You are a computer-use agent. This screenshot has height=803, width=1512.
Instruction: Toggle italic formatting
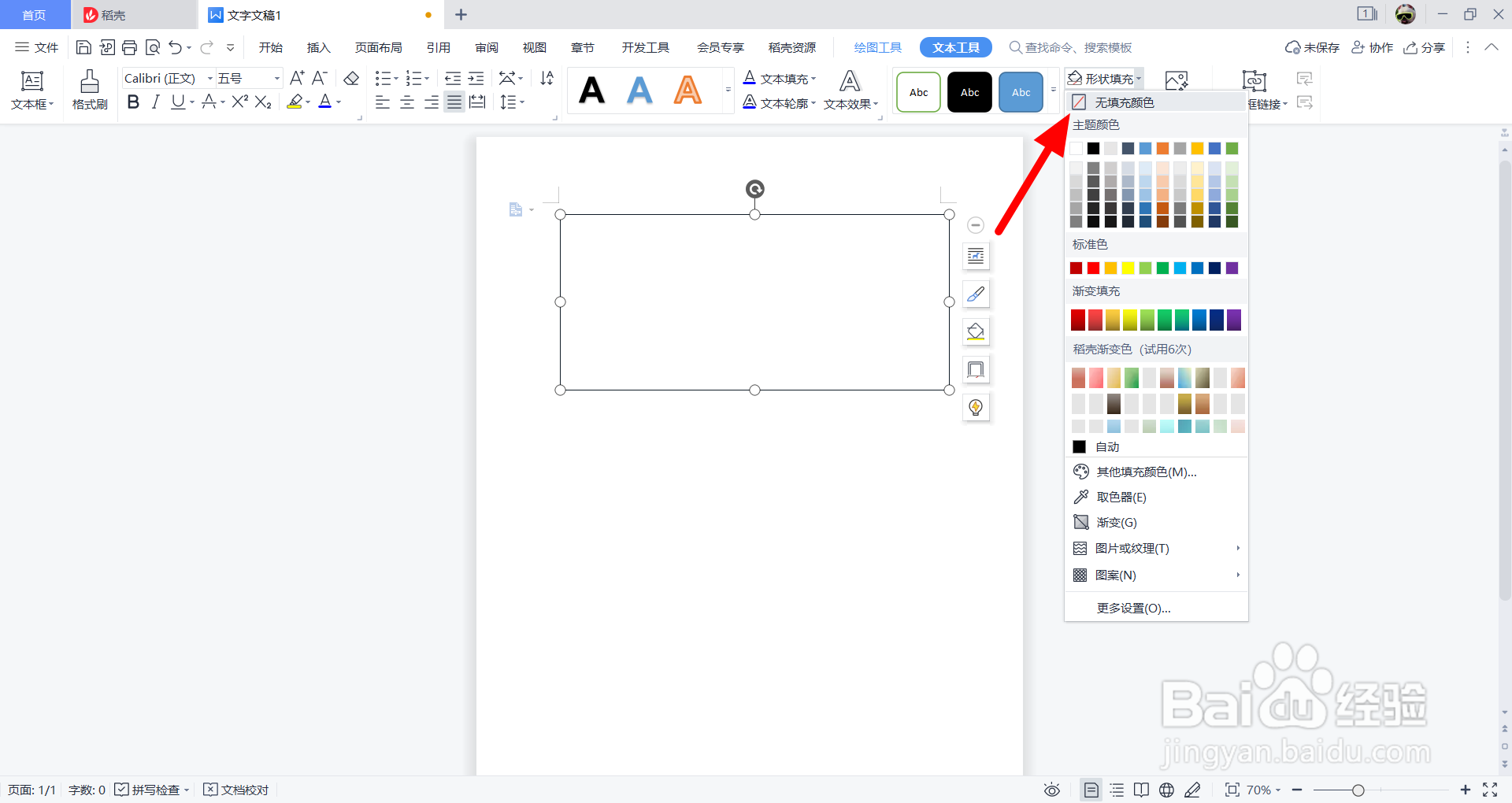[x=155, y=102]
